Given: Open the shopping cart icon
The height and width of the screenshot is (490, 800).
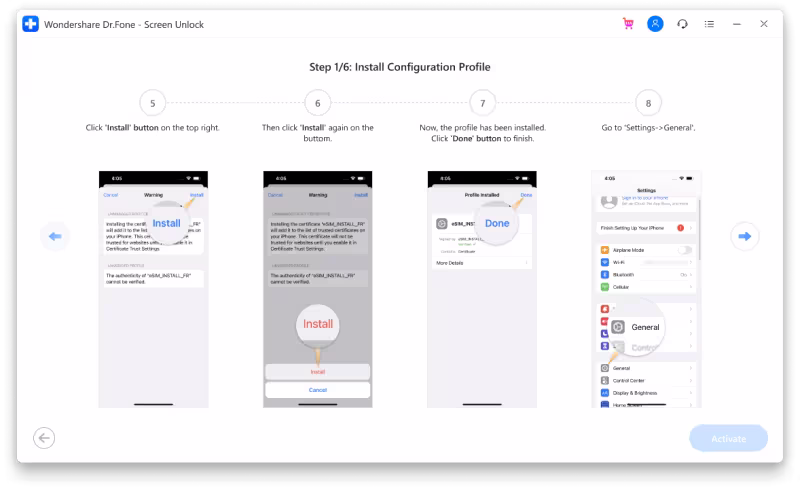Looking at the screenshot, I should pos(628,24).
